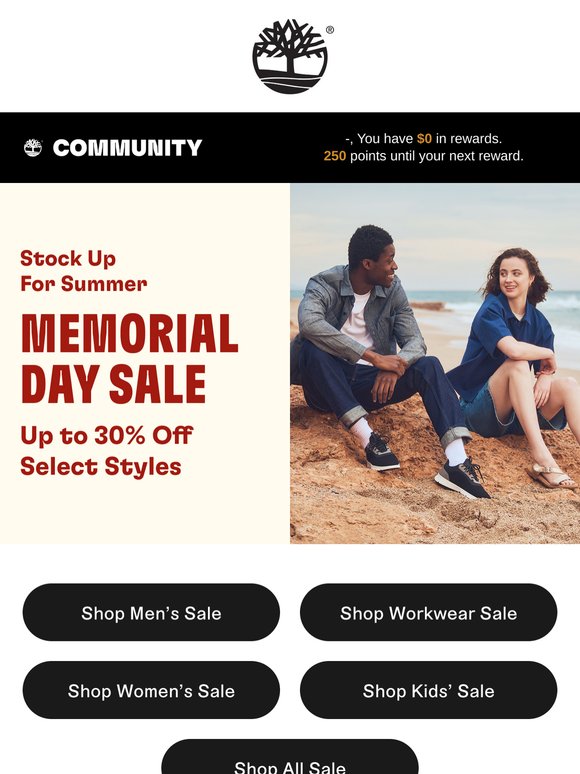580x774 pixels.
Task: Click the 'points until your next reward' line
Action: coord(436,156)
